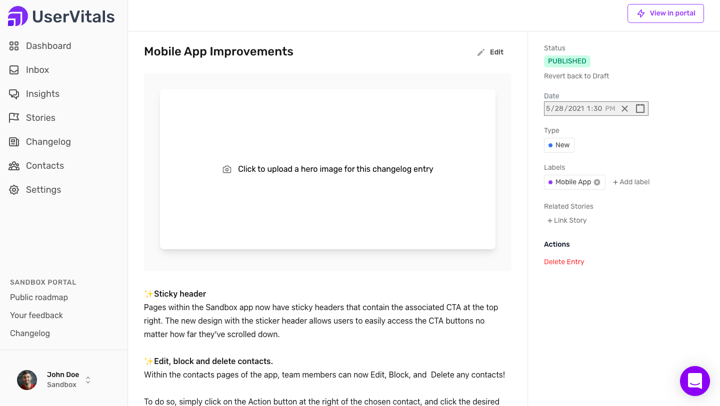The width and height of the screenshot is (720, 406).
Task: Click the PUBLISHED status badge
Action: 567,61
